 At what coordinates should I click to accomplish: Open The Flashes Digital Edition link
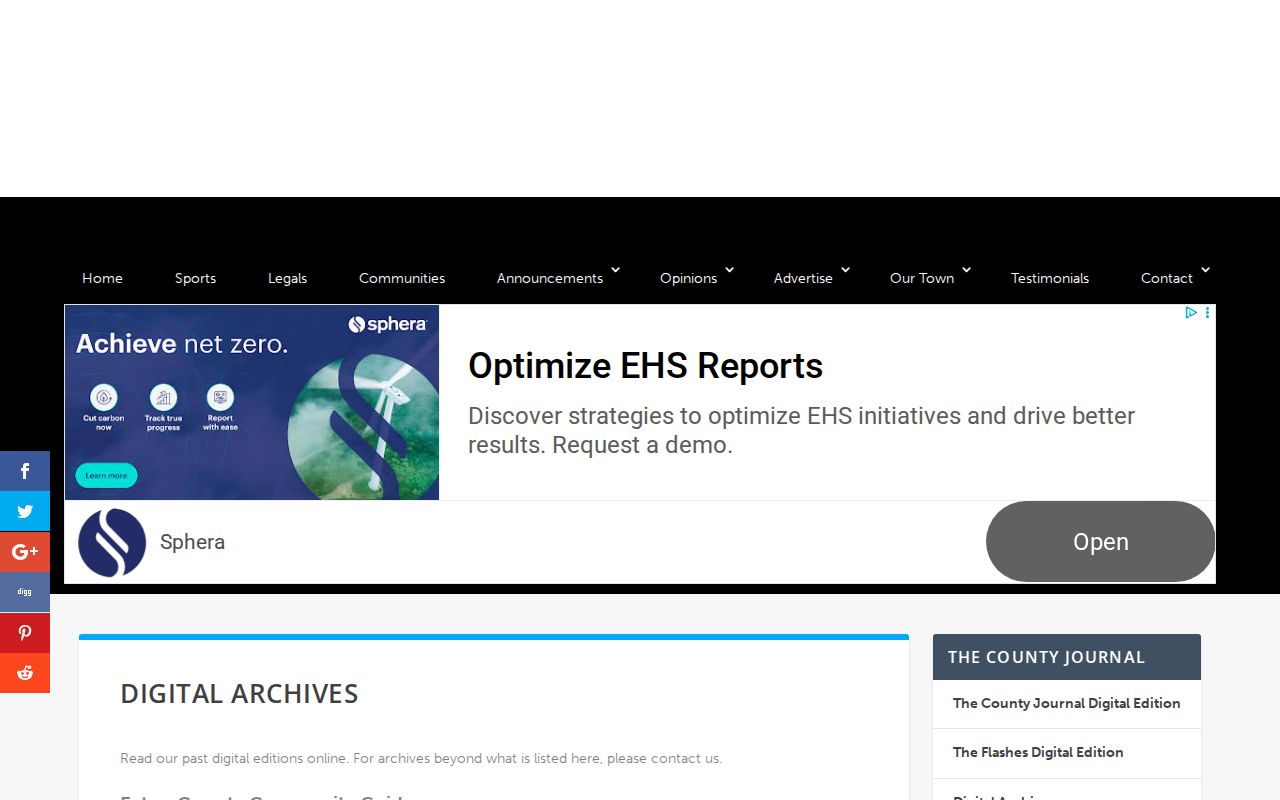[1038, 752]
